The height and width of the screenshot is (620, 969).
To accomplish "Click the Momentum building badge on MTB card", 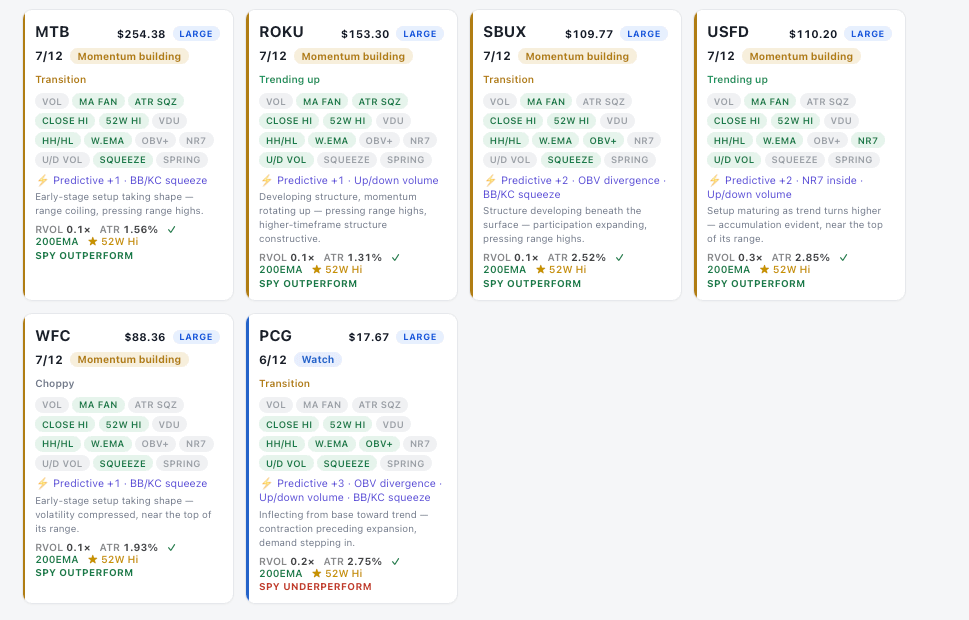I will tap(129, 56).
